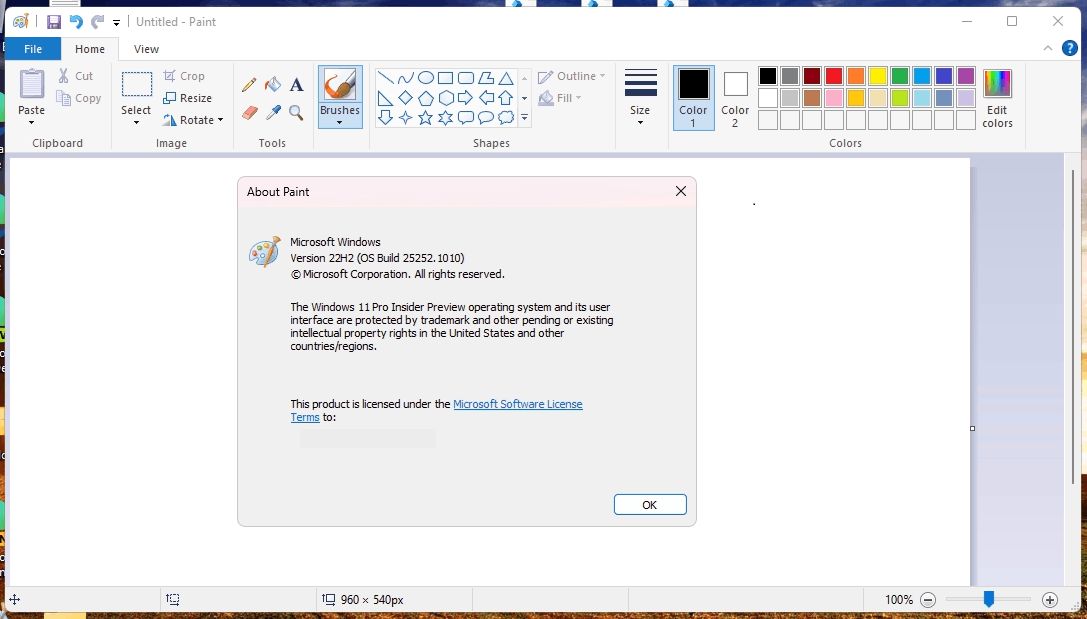Open the Microsoft Software License Terms link

[x=518, y=404]
